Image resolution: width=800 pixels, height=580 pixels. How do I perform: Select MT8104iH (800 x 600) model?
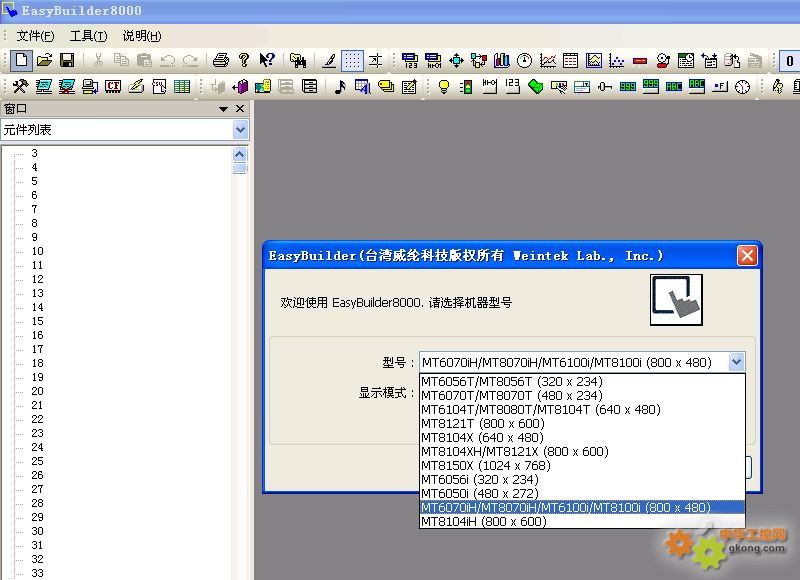click(582, 522)
